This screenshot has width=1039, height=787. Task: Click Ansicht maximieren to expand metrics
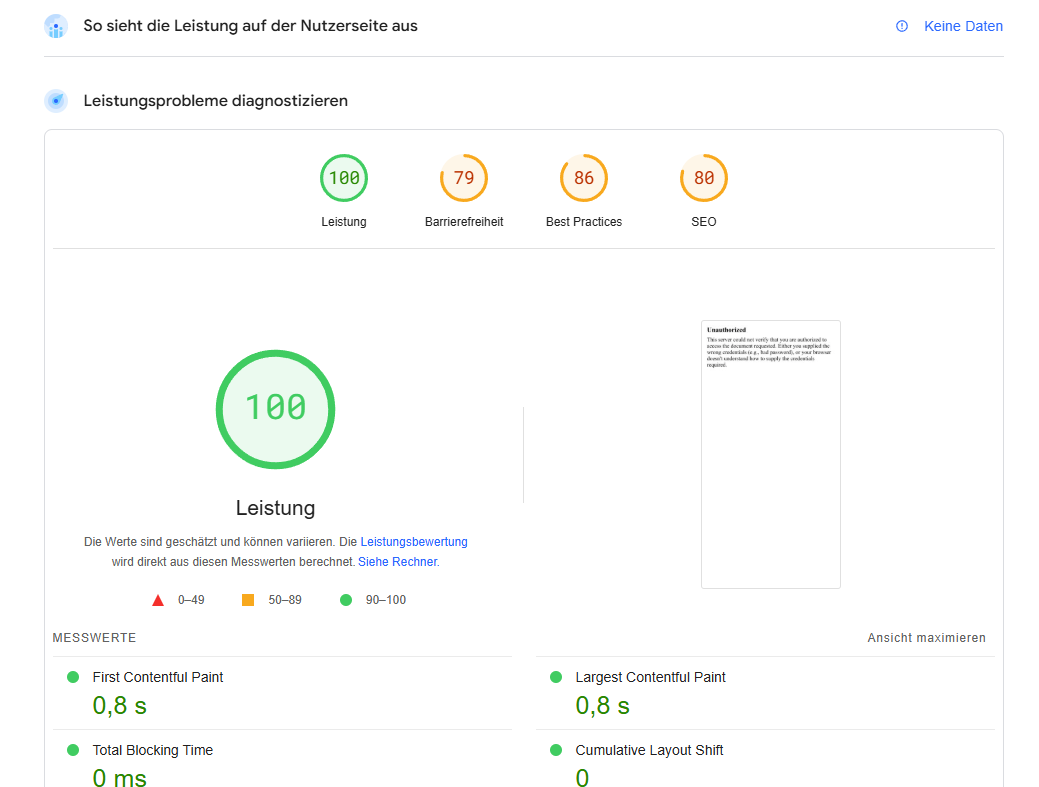(926, 638)
